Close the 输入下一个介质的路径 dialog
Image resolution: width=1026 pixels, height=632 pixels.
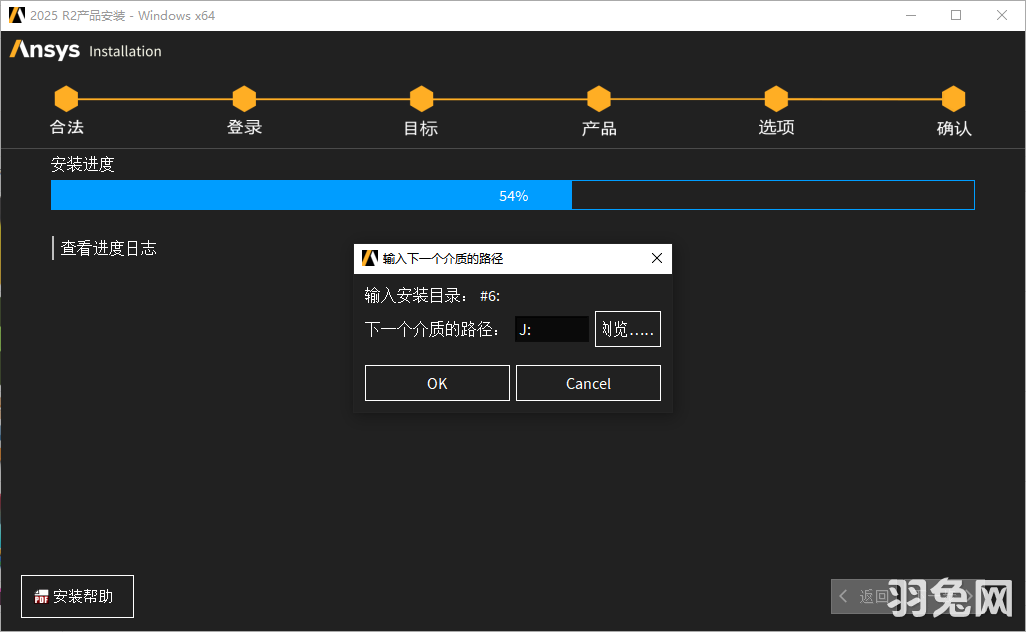point(657,258)
